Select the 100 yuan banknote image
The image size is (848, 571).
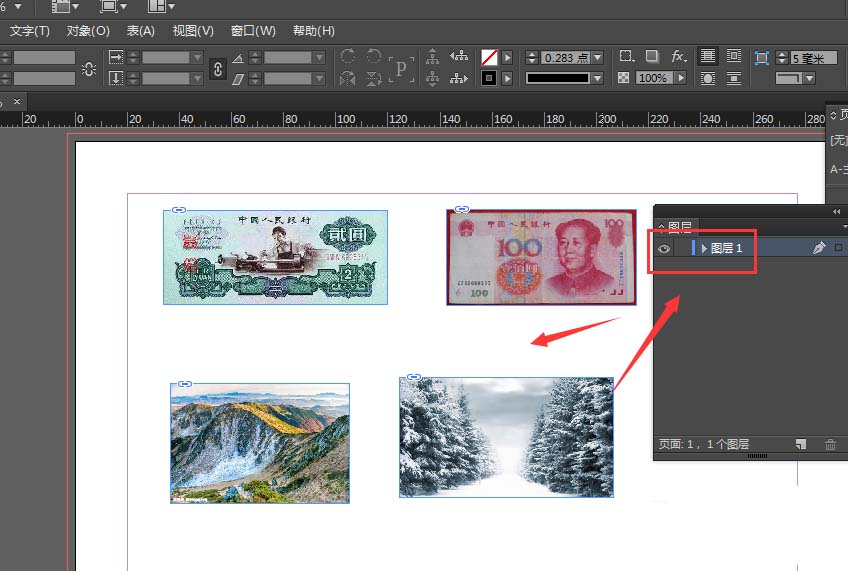tap(541, 257)
